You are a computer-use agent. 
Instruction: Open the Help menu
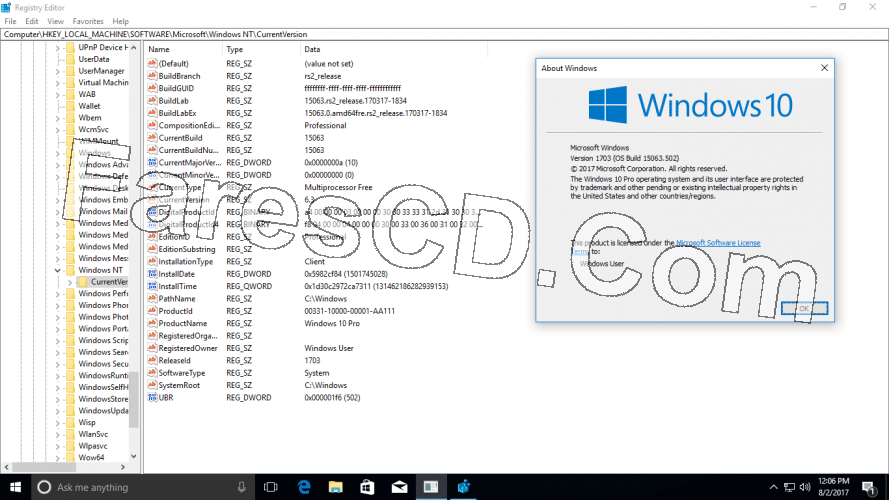click(120, 21)
